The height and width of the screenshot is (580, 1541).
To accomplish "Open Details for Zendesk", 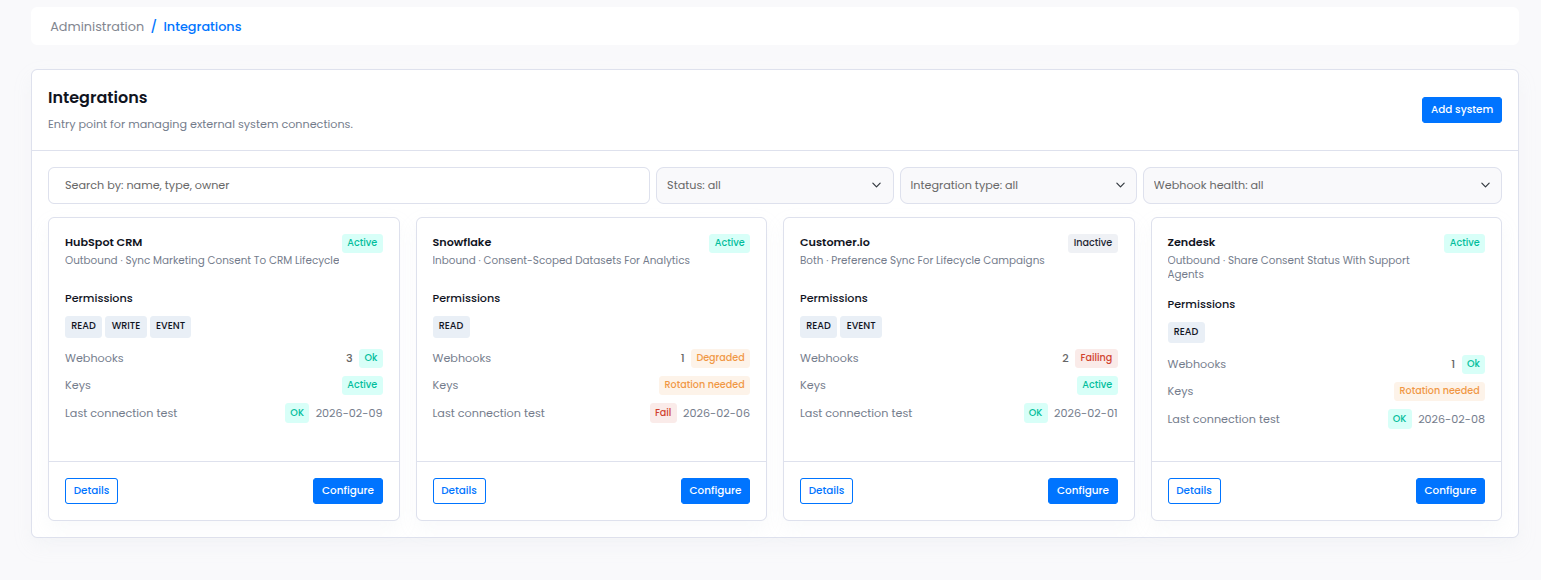I will (x=1194, y=490).
